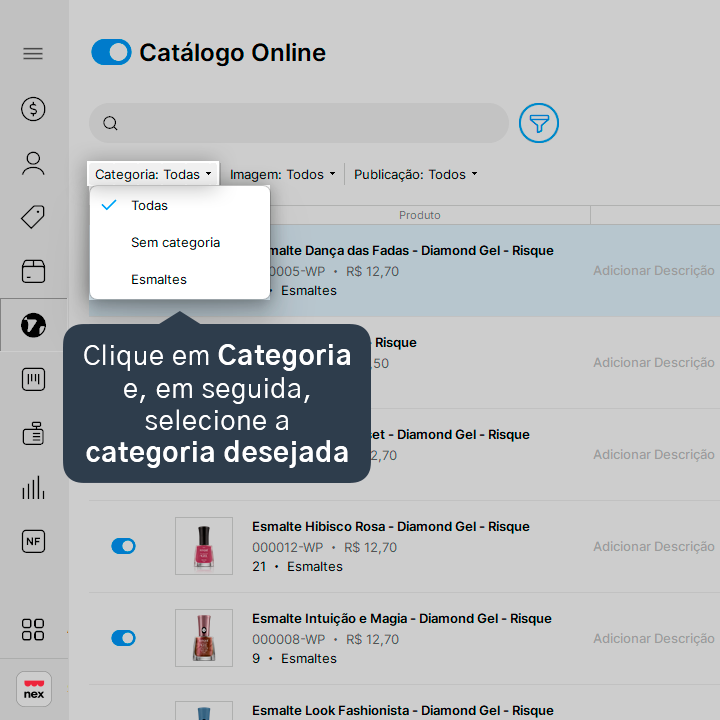Add description for Esmalte Intuição e Magia
This screenshot has width=720, height=720.
(653, 638)
